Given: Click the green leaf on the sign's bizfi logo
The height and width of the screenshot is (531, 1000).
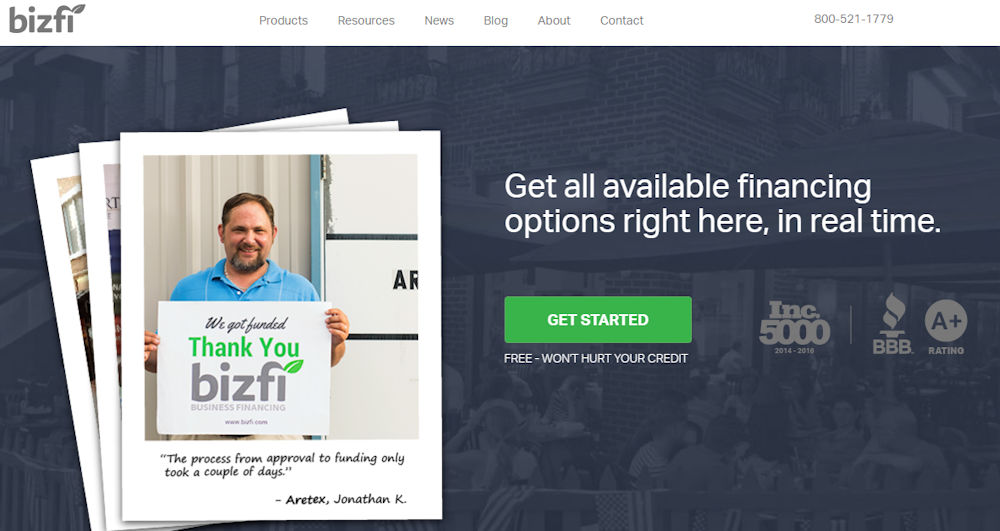Looking at the screenshot, I should [293, 367].
